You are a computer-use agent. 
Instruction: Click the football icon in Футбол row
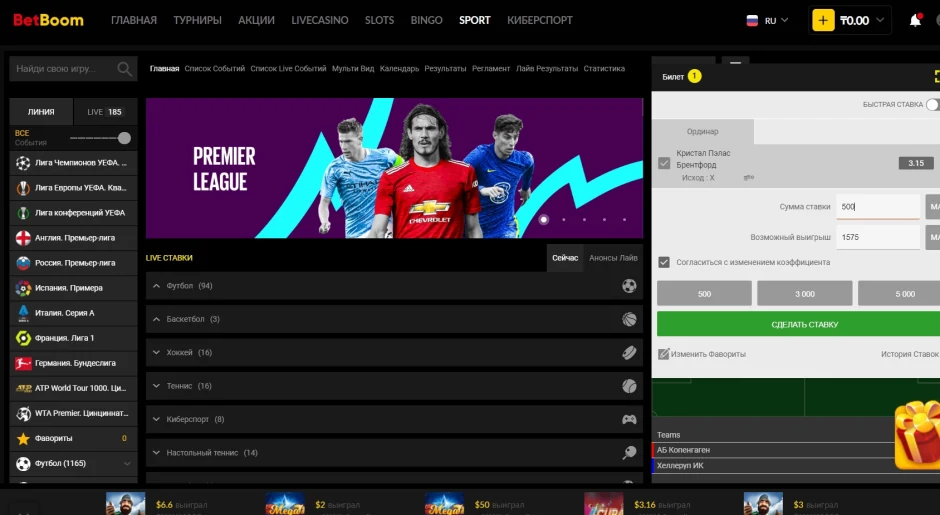pyautogui.click(x=629, y=286)
